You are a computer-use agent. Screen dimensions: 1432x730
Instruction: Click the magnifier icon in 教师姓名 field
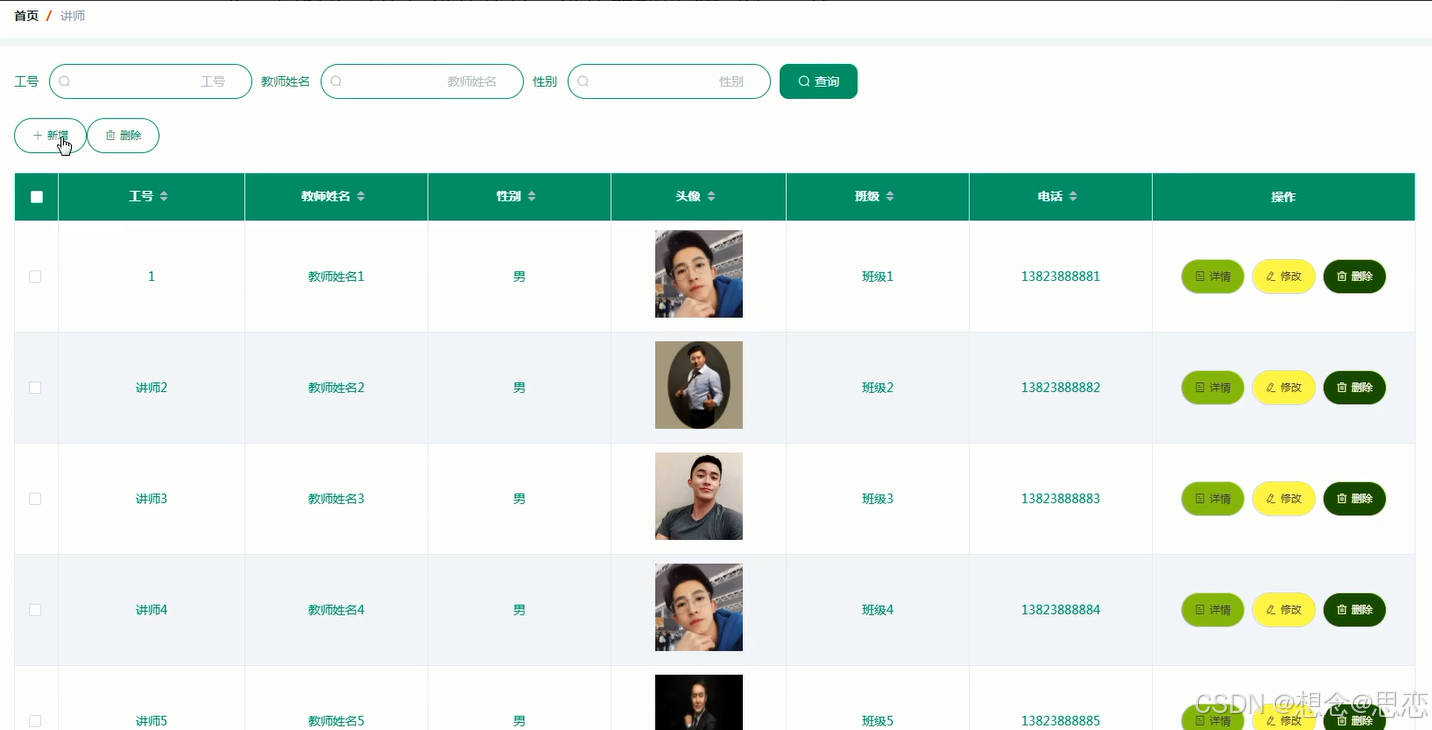pyautogui.click(x=337, y=81)
